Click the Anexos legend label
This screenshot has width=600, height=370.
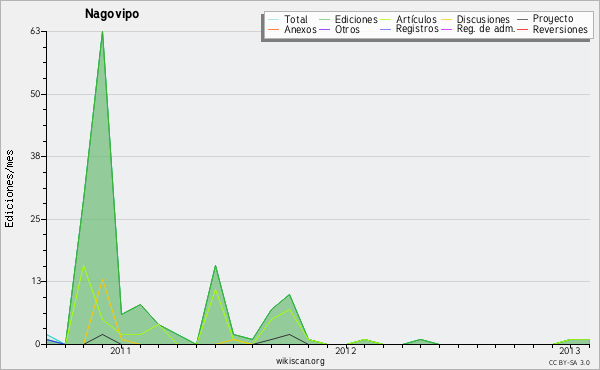click(x=300, y=29)
